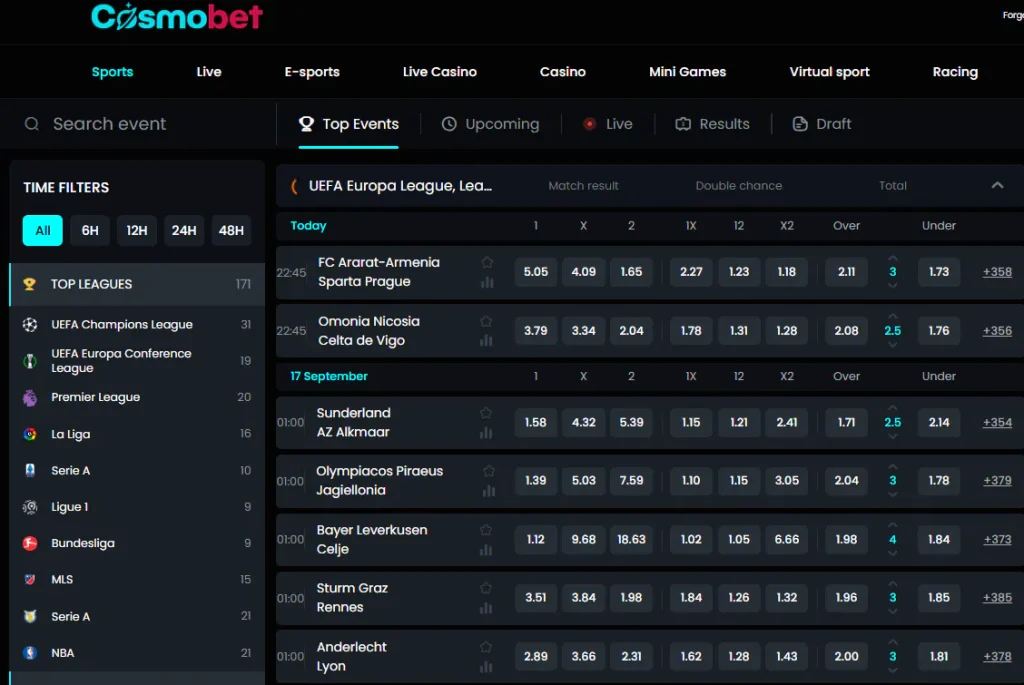Open the E-sports navigation menu item
This screenshot has height=685, width=1024.
[312, 72]
